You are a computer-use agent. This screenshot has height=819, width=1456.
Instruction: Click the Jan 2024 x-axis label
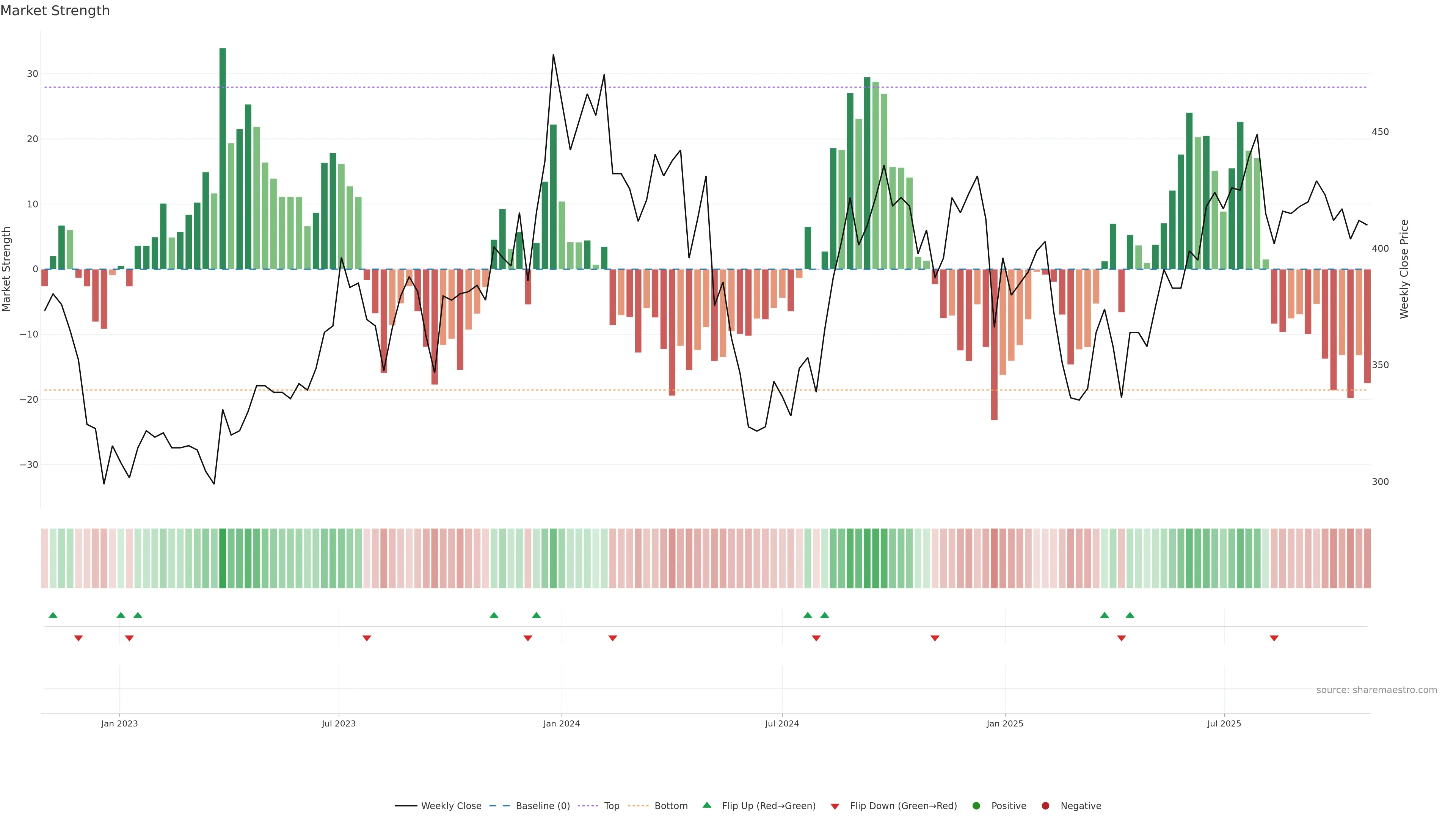(x=561, y=723)
